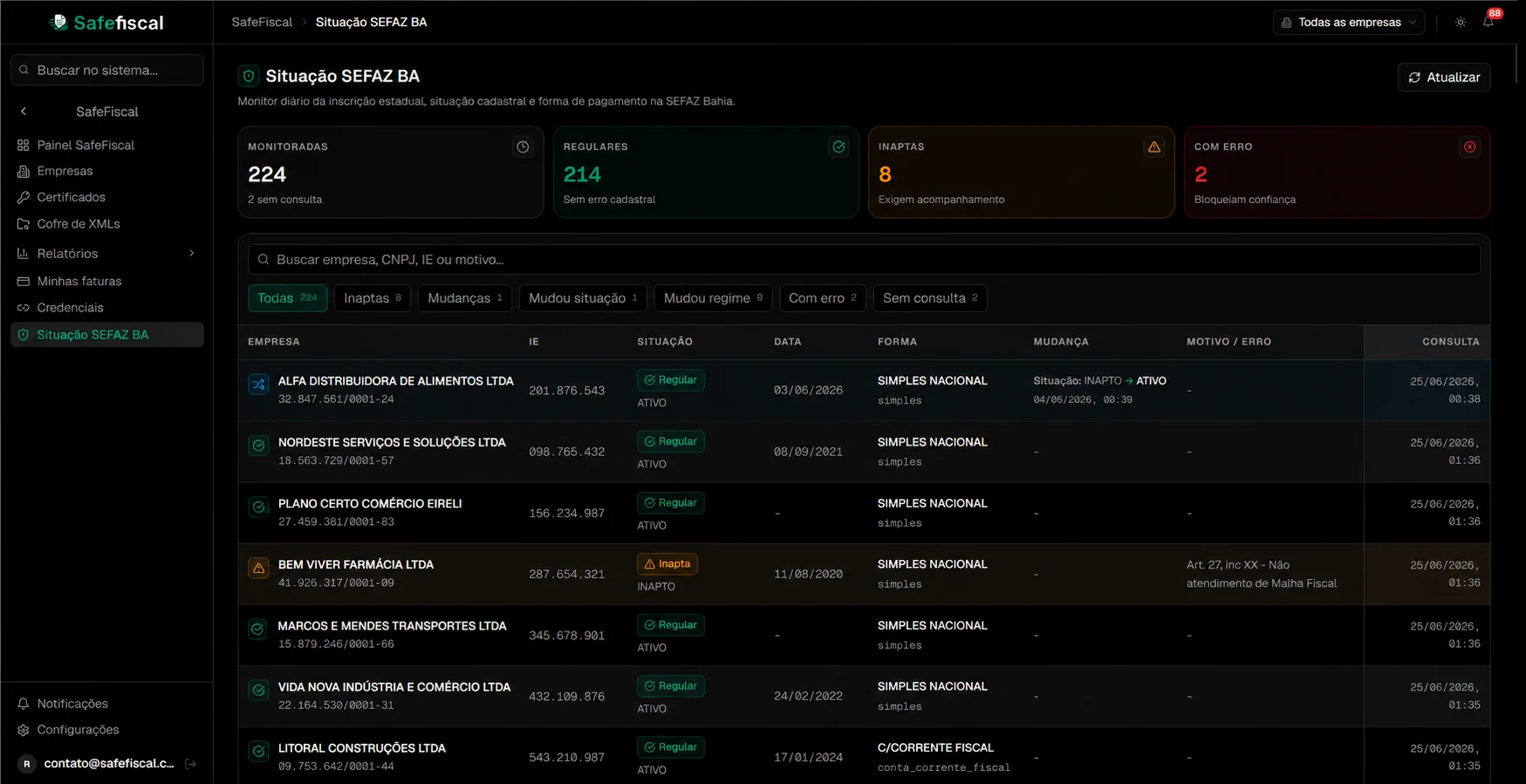The image size is (1526, 784).
Task: Click the change icon for ALFA DISTRIBUIDORA row
Action: [x=258, y=384]
